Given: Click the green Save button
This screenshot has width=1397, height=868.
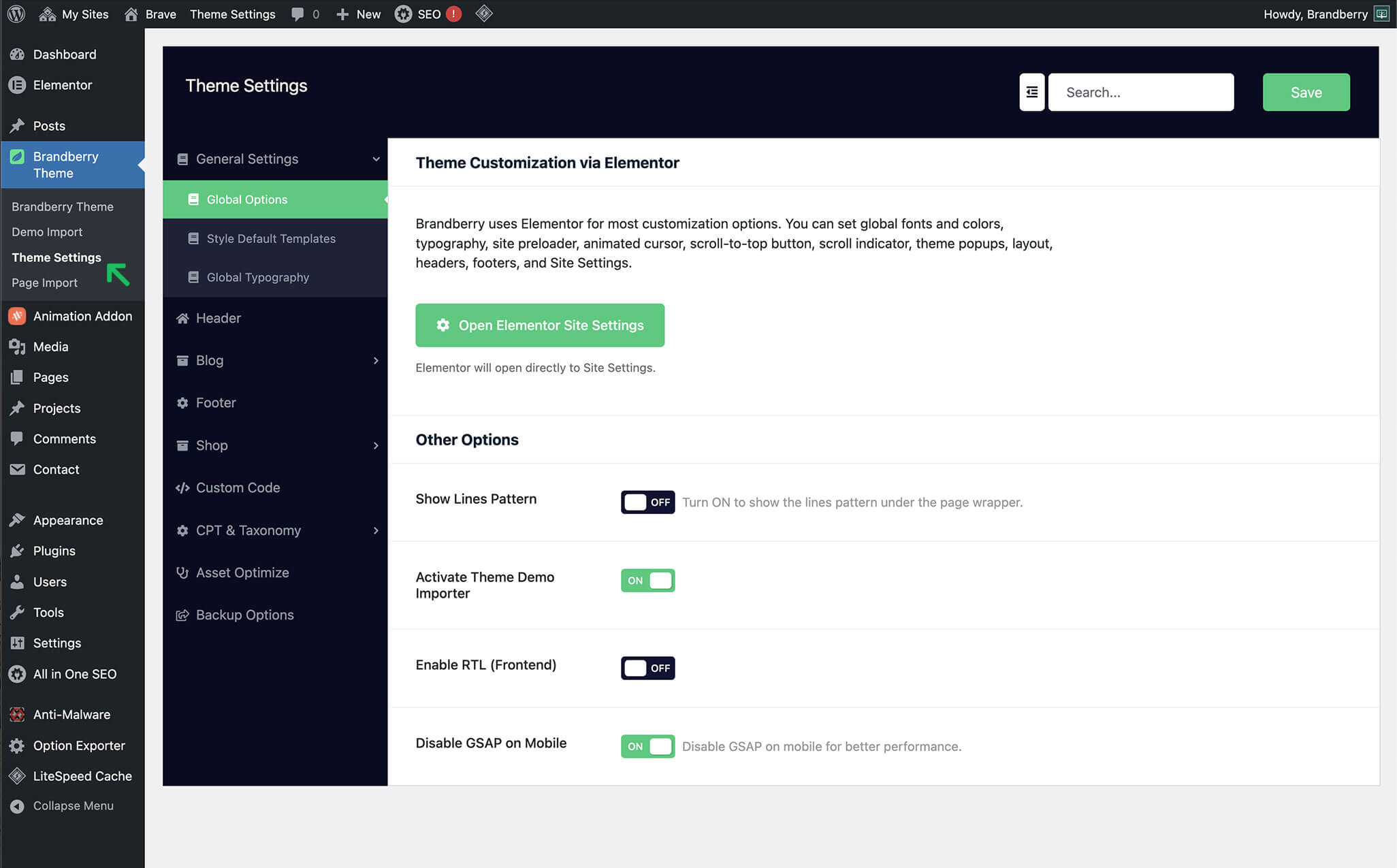Looking at the screenshot, I should click(1305, 92).
